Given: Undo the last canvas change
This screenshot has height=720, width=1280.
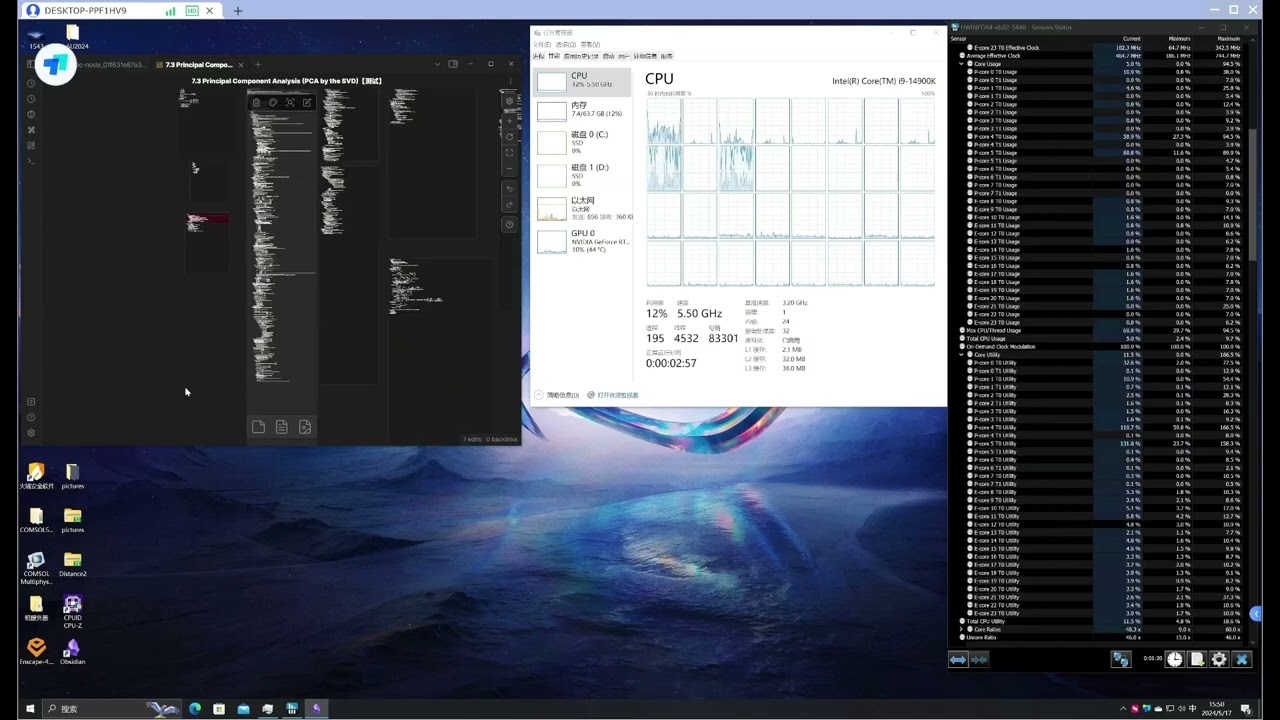Looking at the screenshot, I should [509, 189].
